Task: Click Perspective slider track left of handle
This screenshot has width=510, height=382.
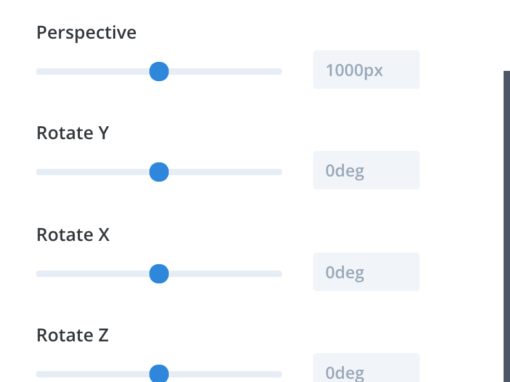Action: tap(93, 71)
